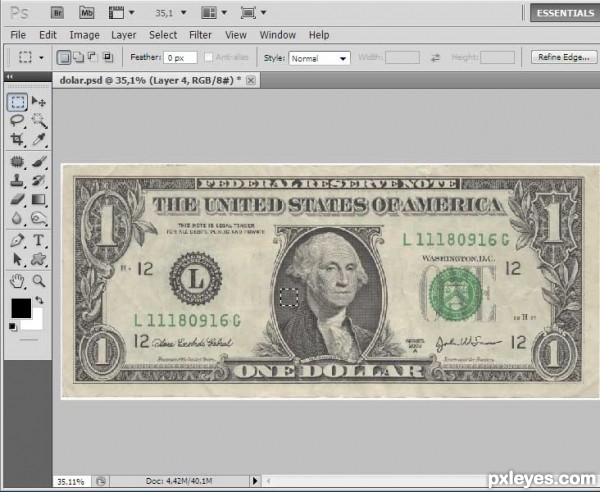This screenshot has height=492, width=600.
Task: Select the Brush tool
Action: [x=39, y=162]
